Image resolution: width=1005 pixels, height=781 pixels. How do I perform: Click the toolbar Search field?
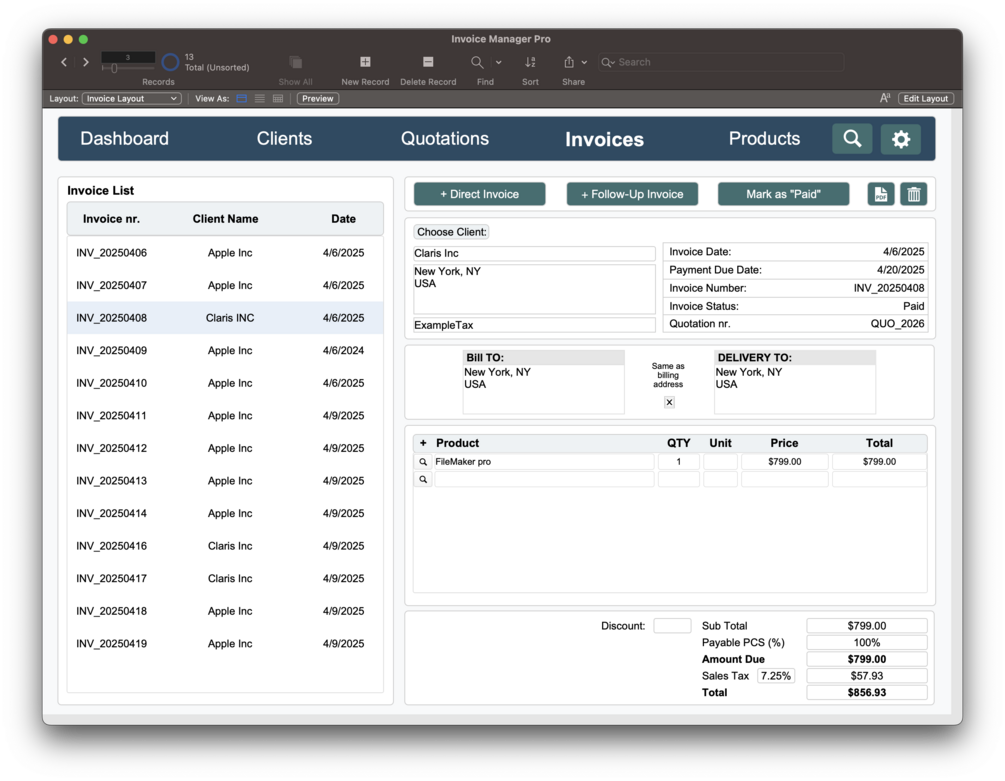720,62
